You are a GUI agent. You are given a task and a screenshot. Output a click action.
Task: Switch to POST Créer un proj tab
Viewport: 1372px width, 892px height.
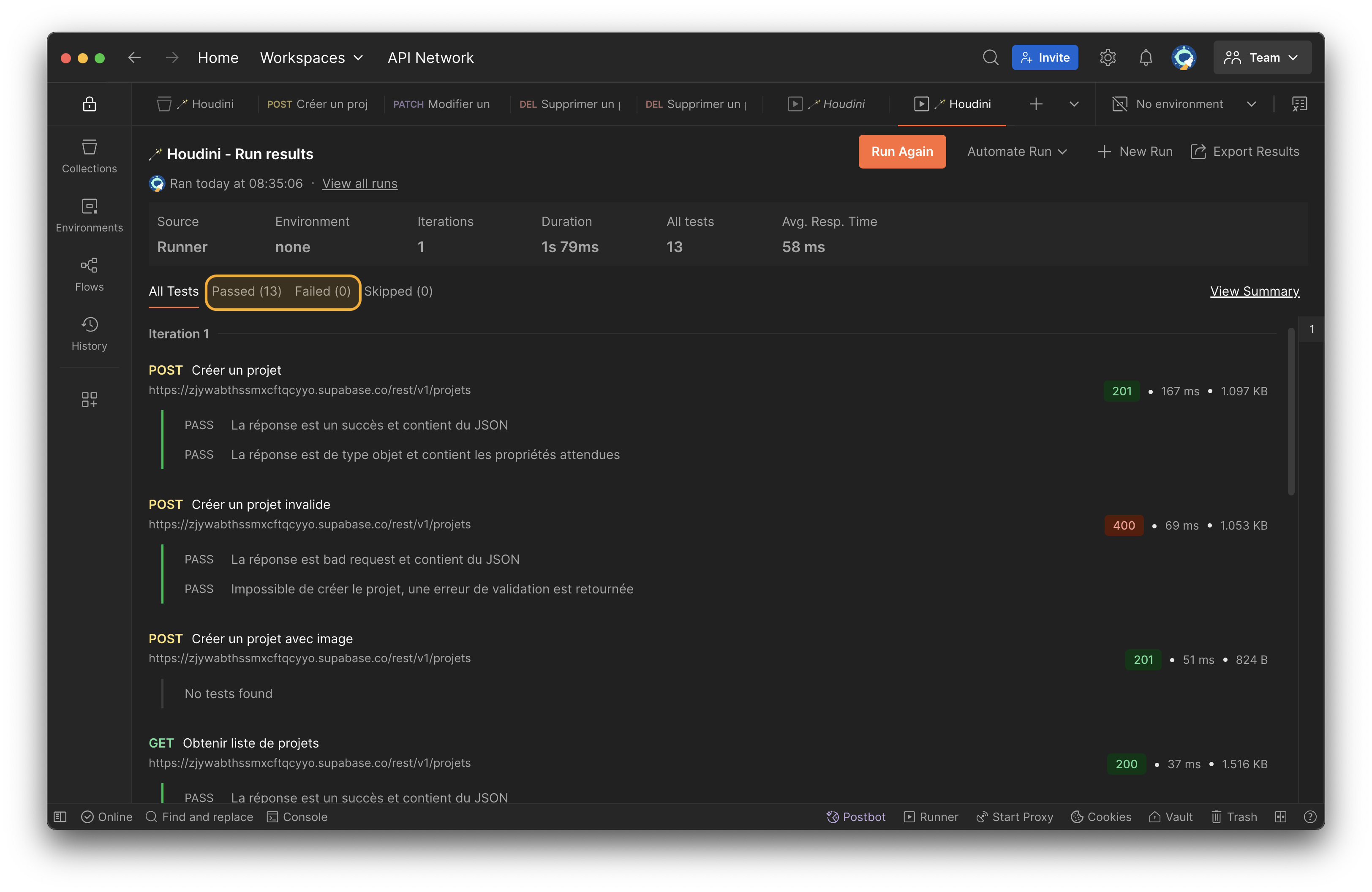pyautogui.click(x=318, y=104)
